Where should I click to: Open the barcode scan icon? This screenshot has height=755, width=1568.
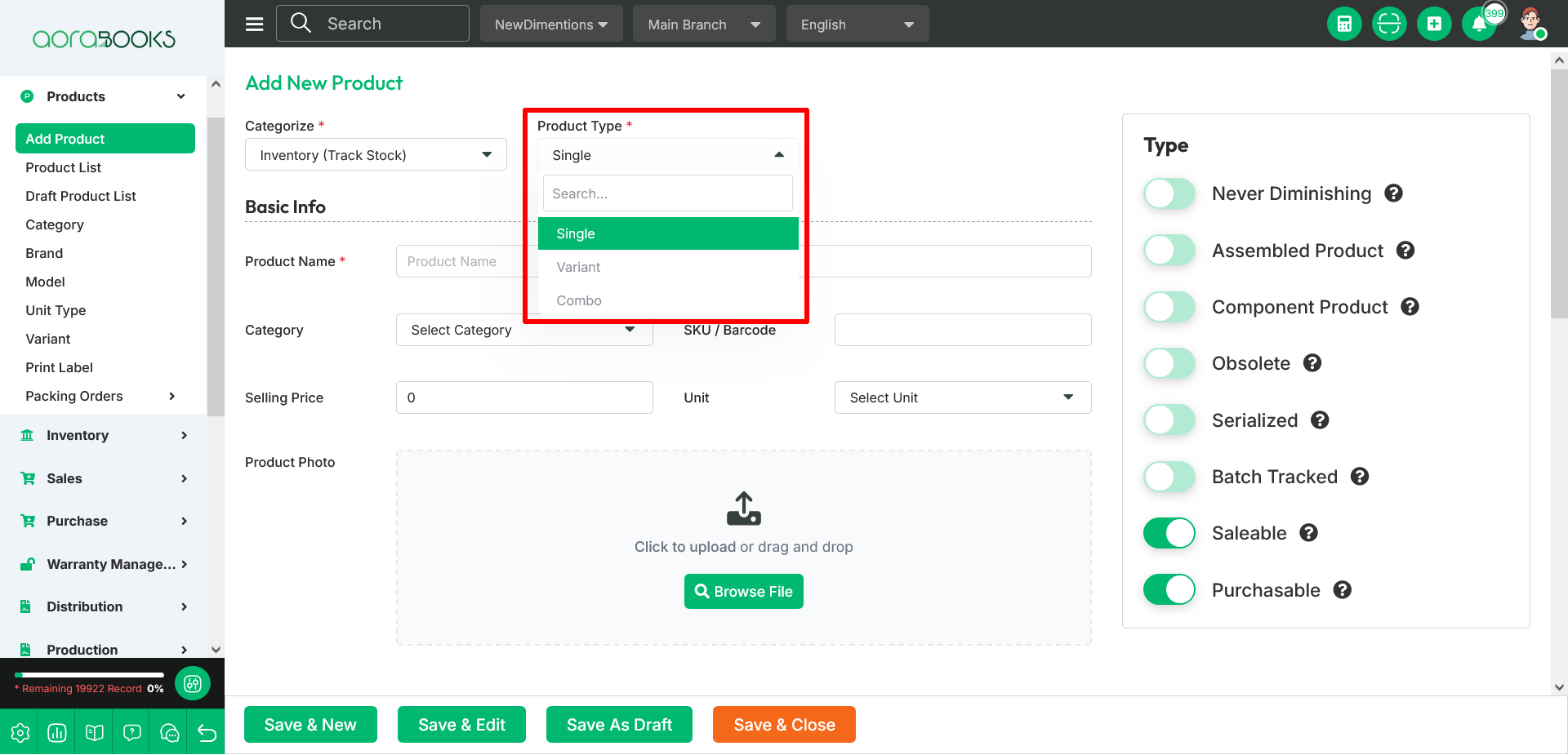point(1389,24)
